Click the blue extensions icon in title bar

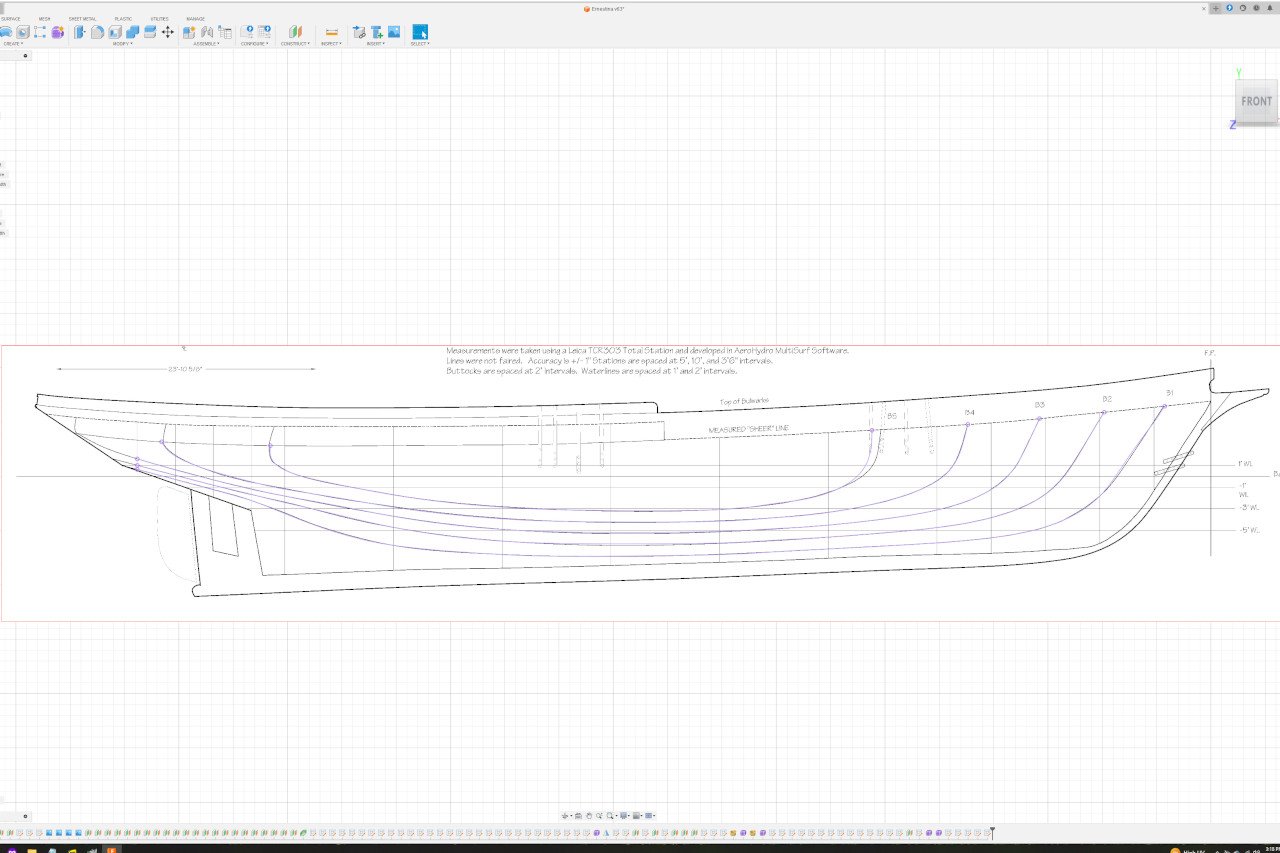pyautogui.click(x=1229, y=8)
